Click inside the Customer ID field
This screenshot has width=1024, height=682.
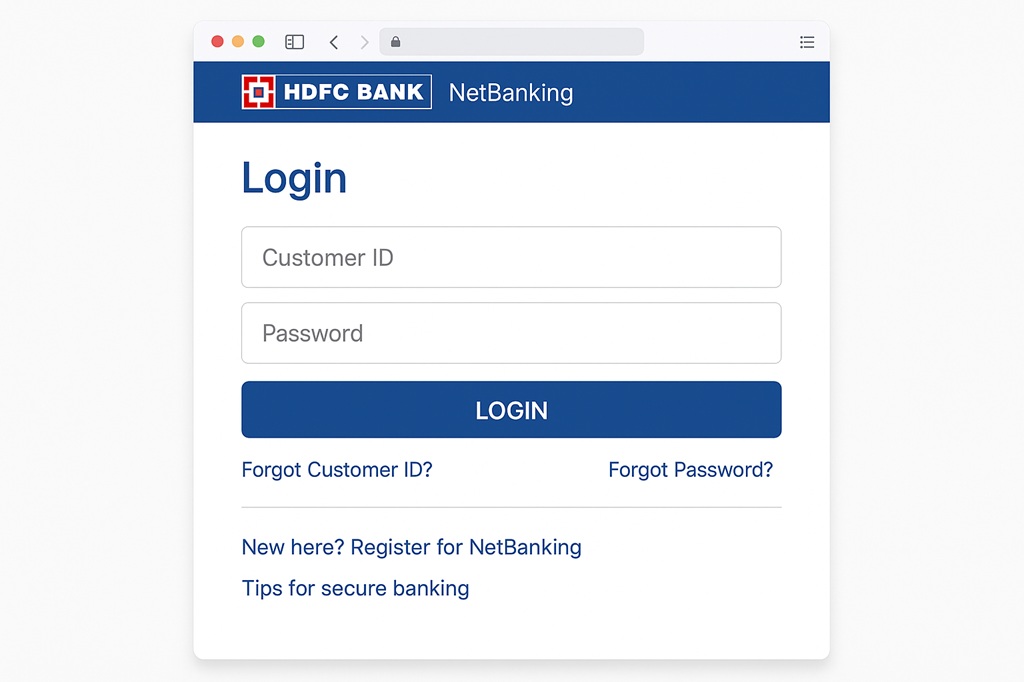[x=511, y=257]
